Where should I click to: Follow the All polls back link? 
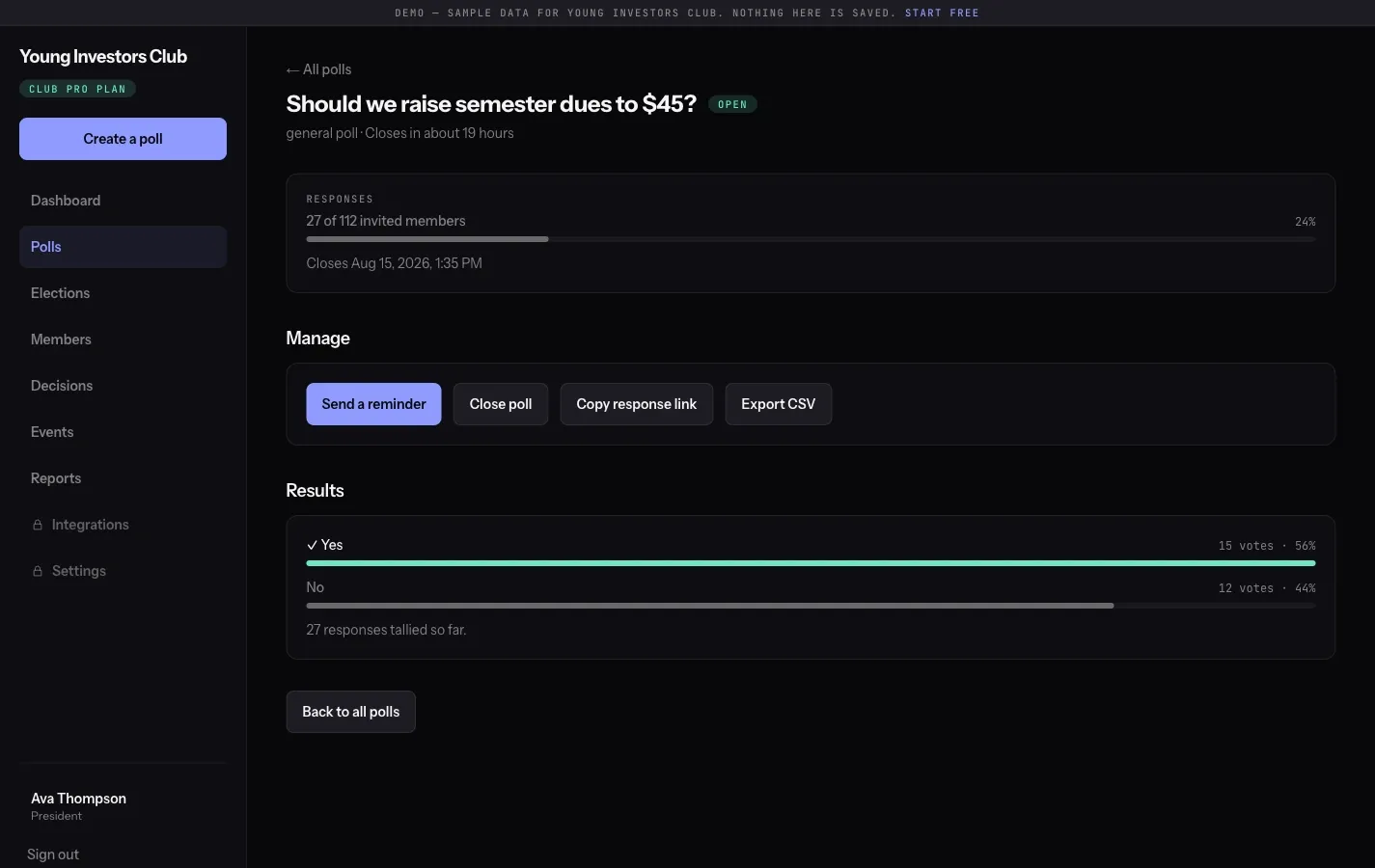[x=319, y=69]
